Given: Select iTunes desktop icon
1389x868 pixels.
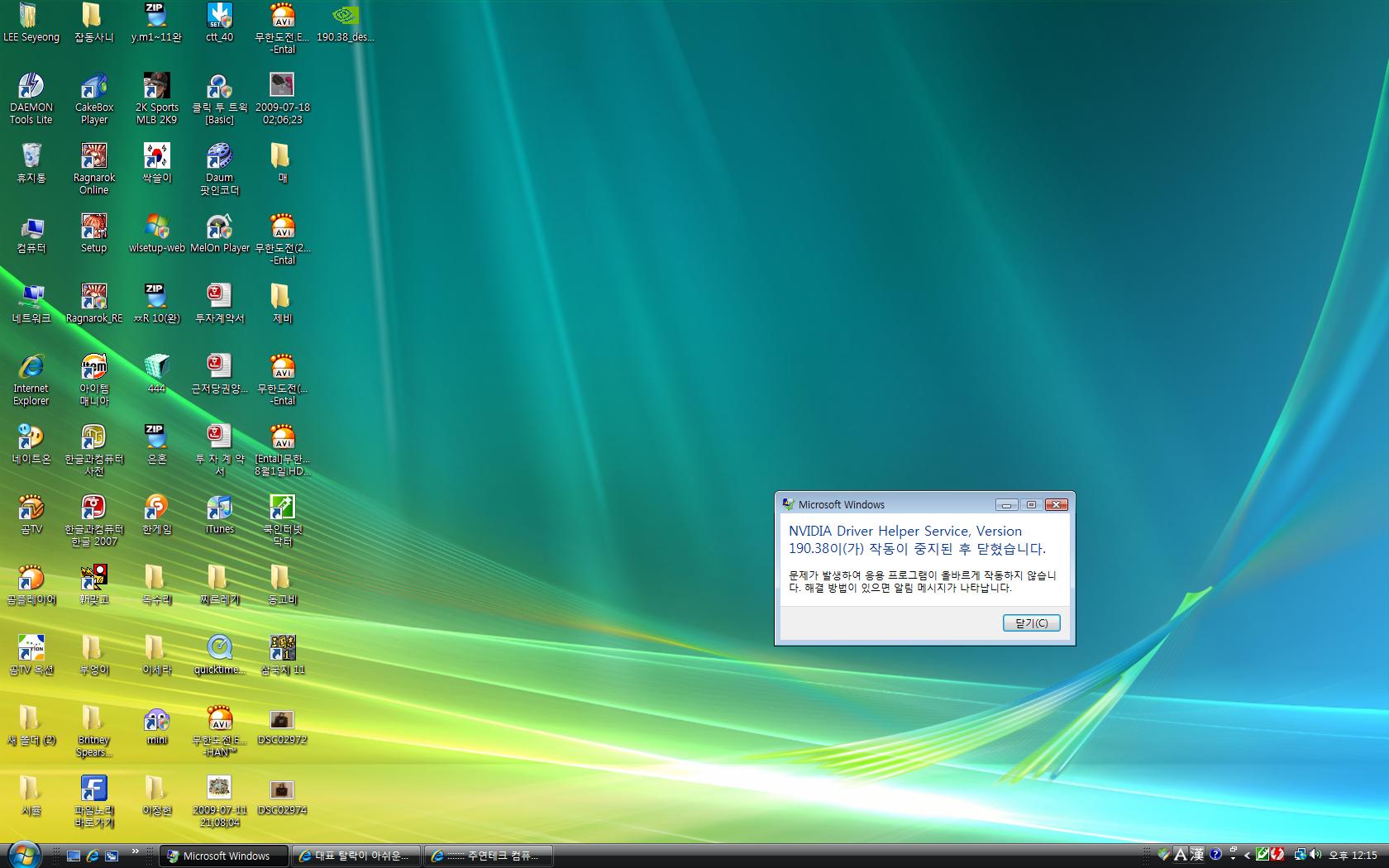Looking at the screenshot, I should (x=220, y=514).
